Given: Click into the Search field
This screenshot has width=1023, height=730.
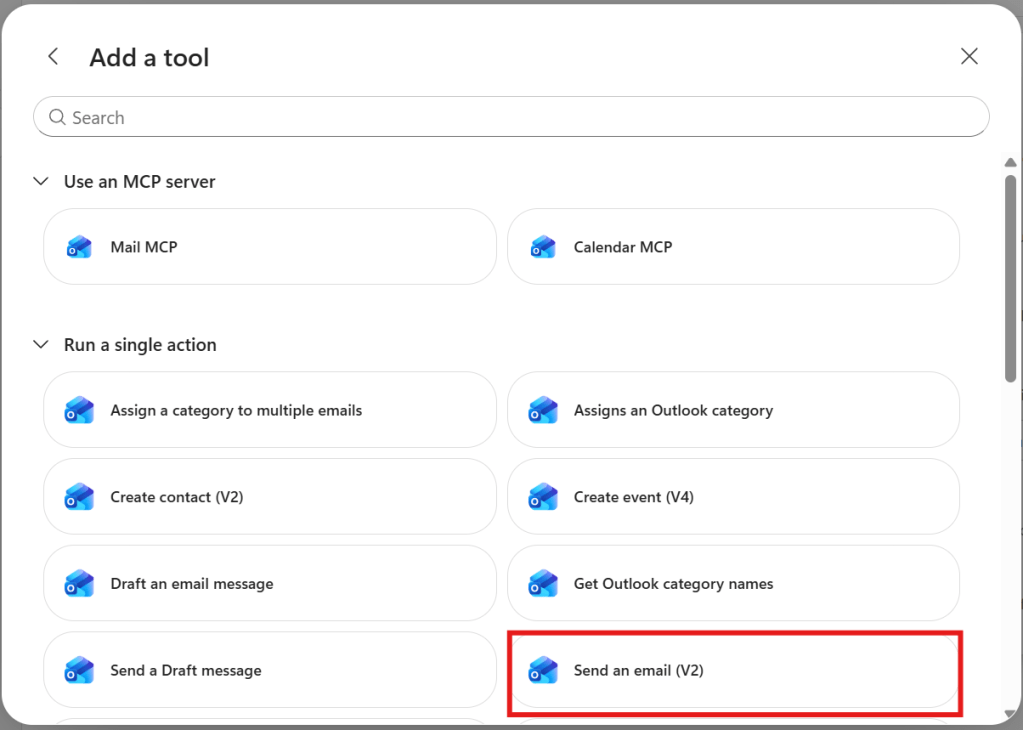Looking at the screenshot, I should (511, 117).
